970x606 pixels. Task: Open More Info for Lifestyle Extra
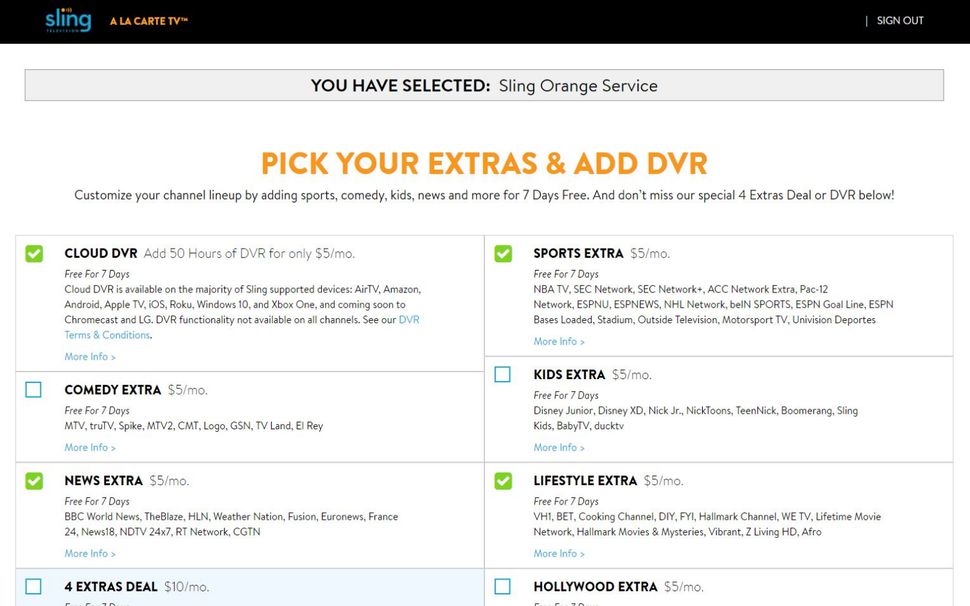[x=559, y=553]
